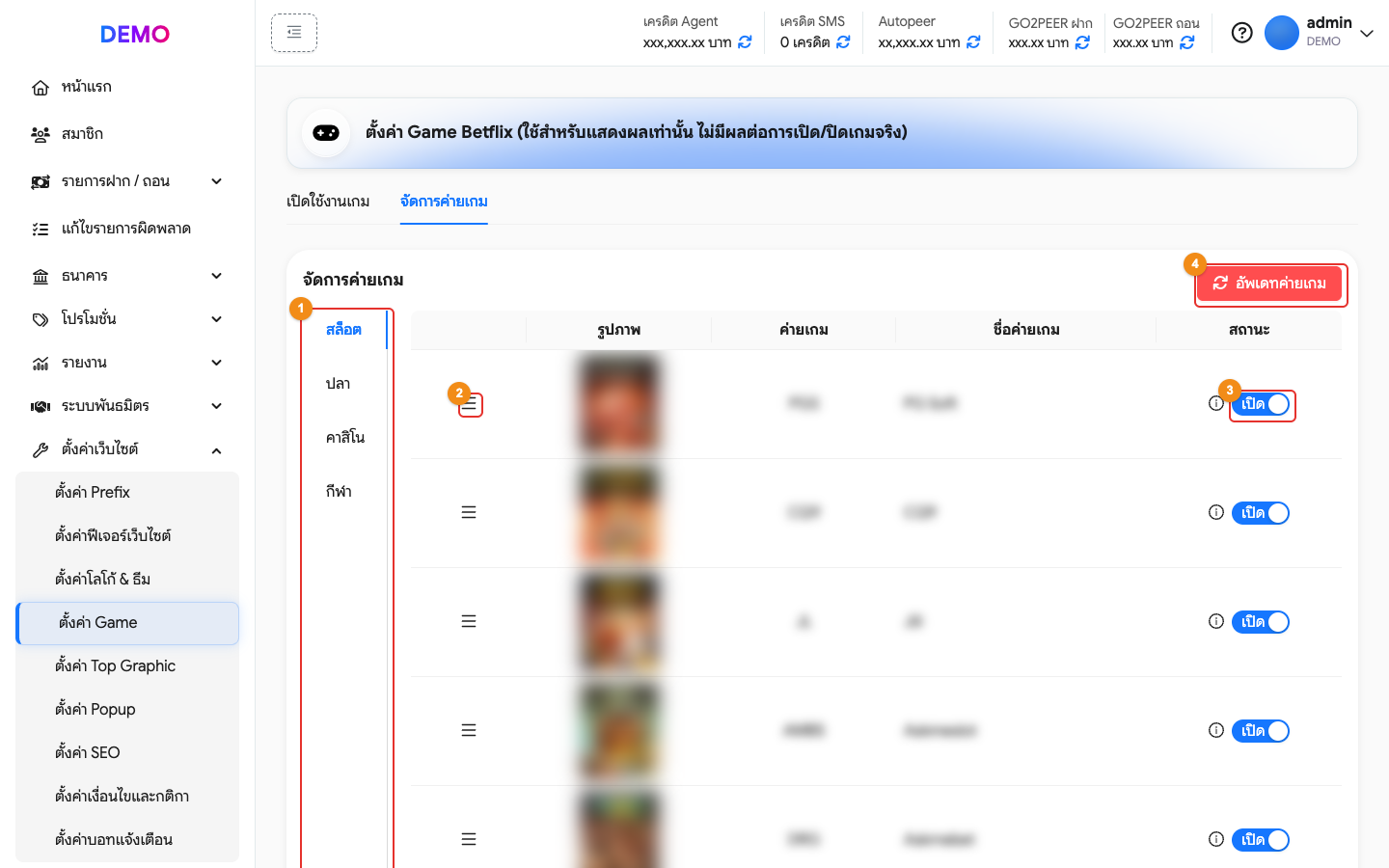1389x868 pixels.
Task: Click the info icon beside the second row status
Action: pos(1216,512)
